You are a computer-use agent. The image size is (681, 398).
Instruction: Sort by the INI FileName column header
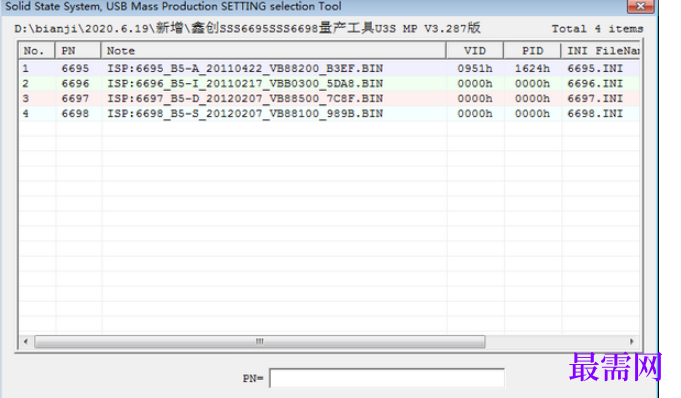[x=601, y=51]
